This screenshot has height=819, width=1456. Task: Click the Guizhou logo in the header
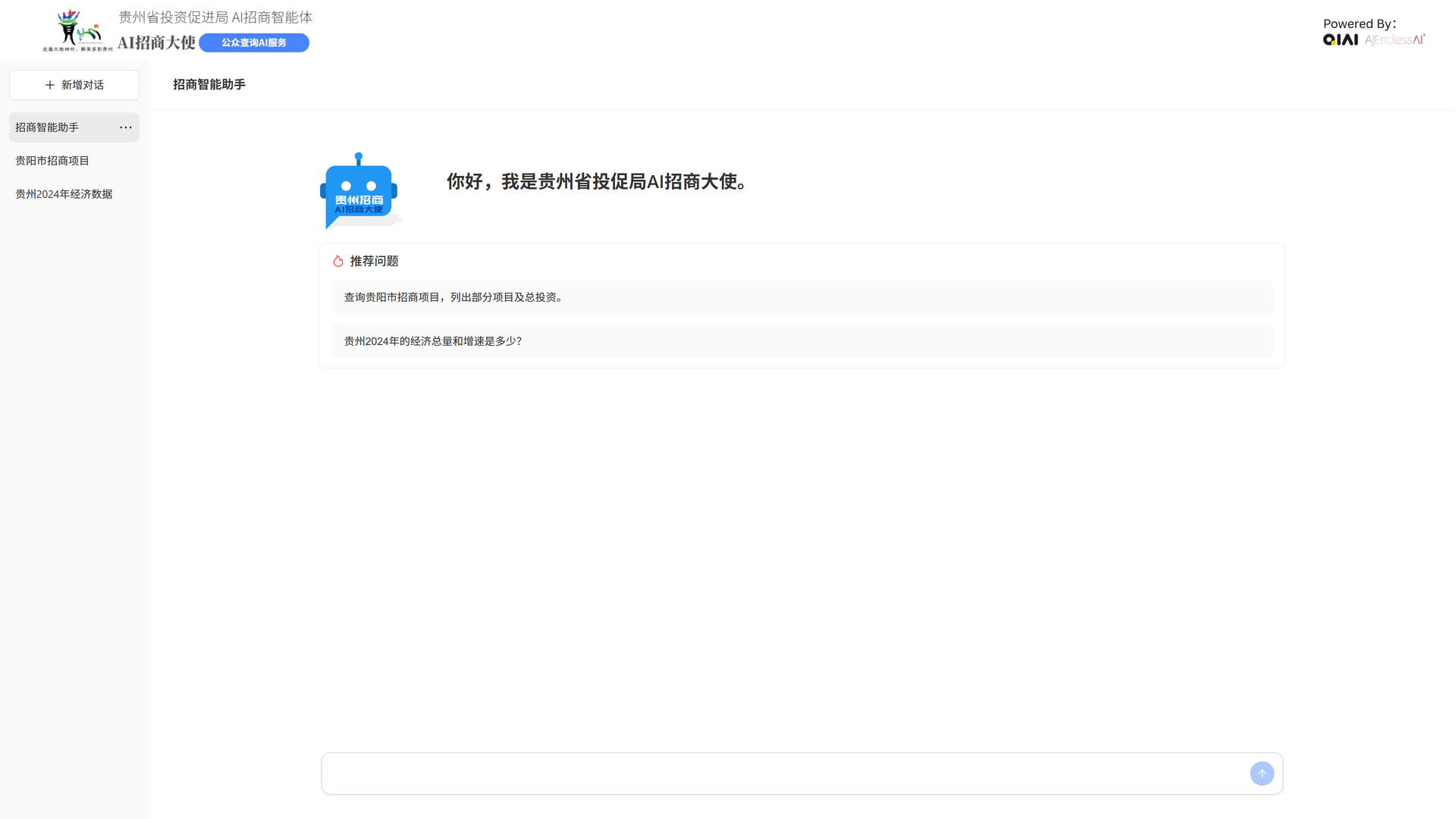pyautogui.click(x=78, y=30)
